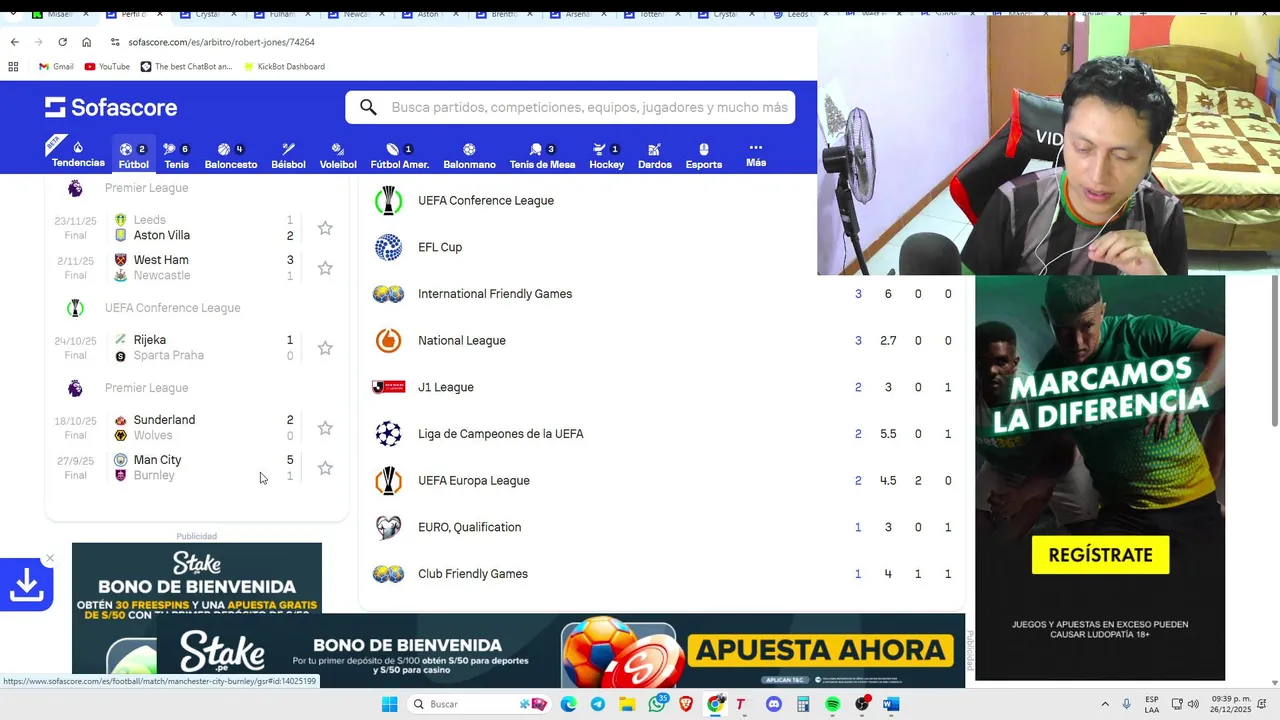1280x720 pixels.
Task: Open Spotify from the taskbar
Action: coord(833,704)
